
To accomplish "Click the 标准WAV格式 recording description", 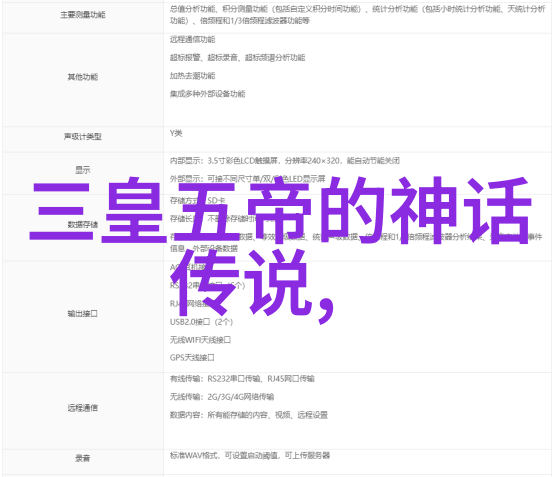I will 250,456.
